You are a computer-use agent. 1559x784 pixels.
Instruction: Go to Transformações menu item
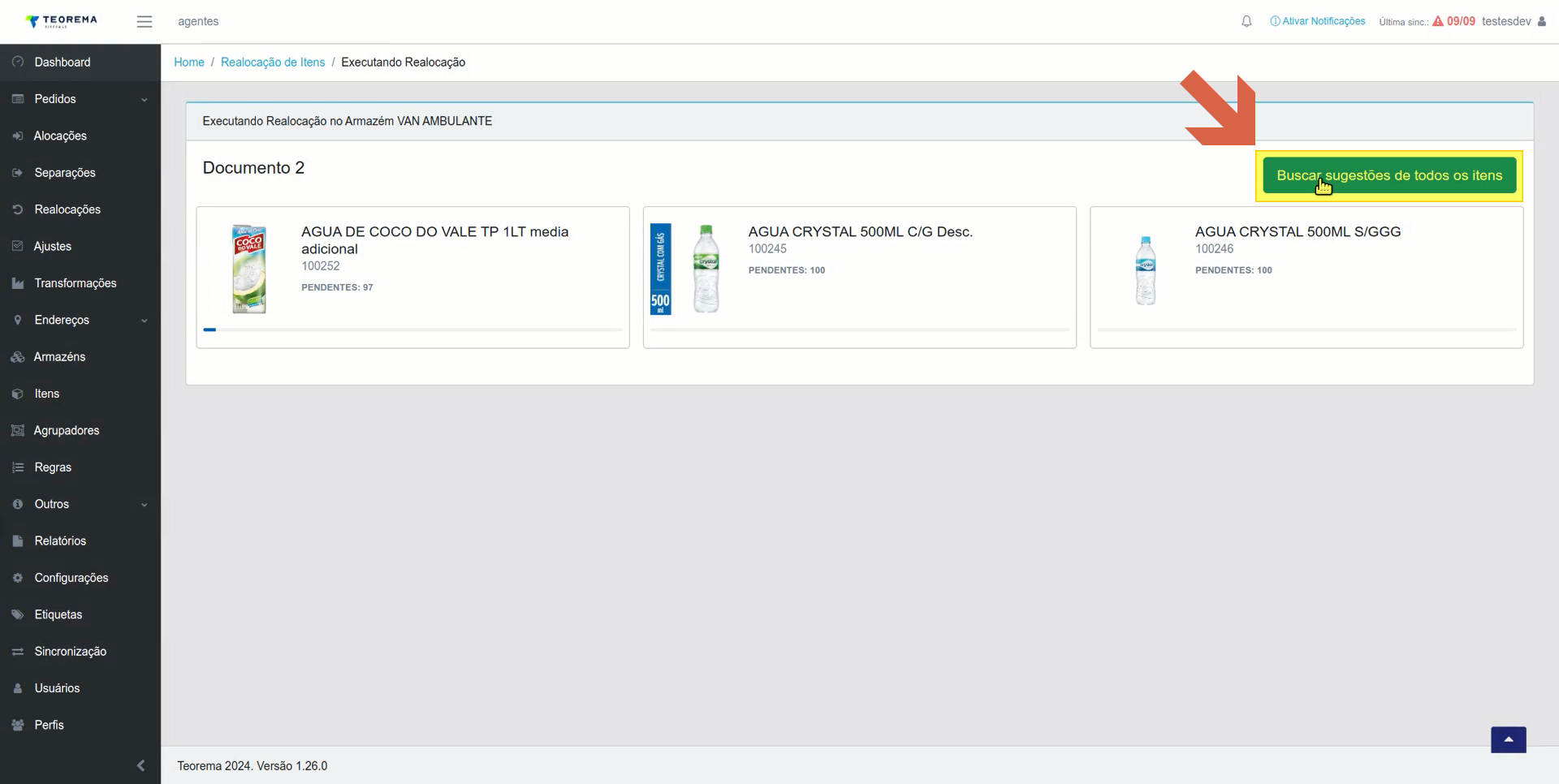80,283
